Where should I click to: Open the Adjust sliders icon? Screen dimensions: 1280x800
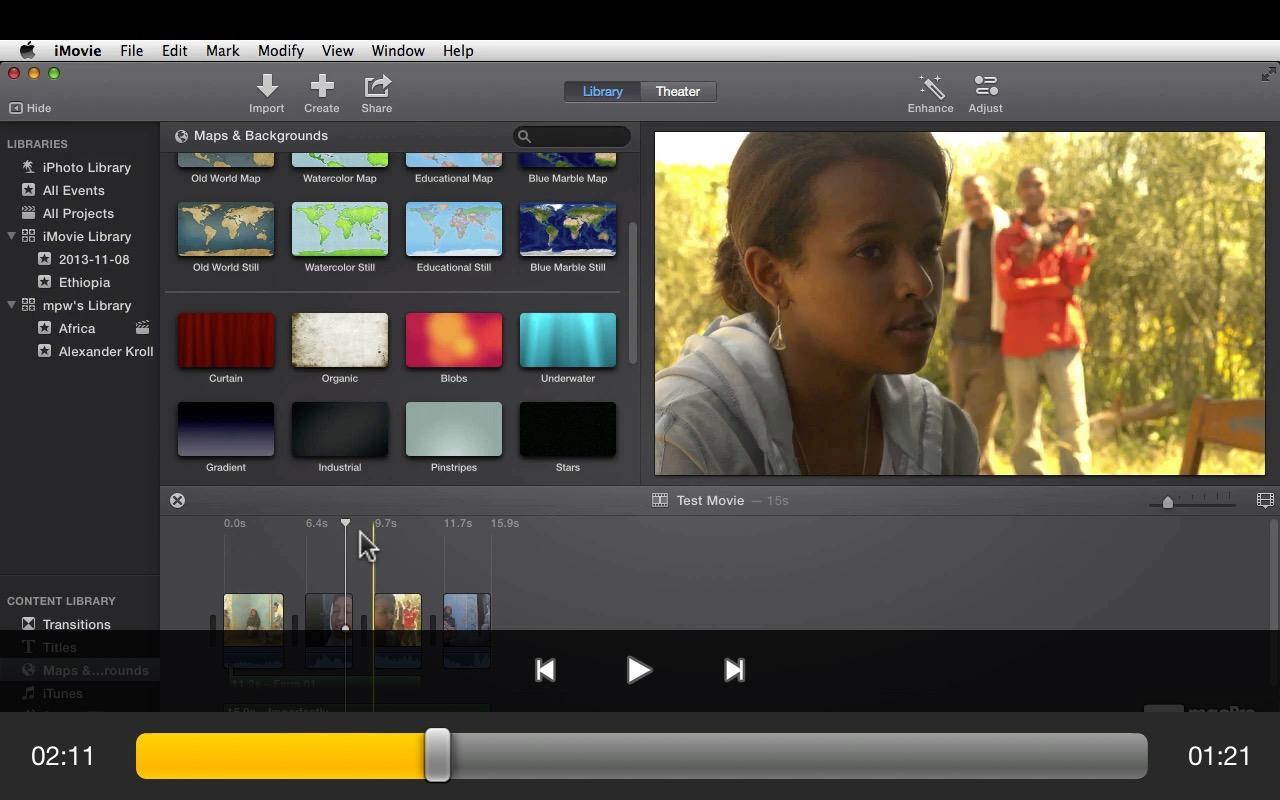pos(986,86)
